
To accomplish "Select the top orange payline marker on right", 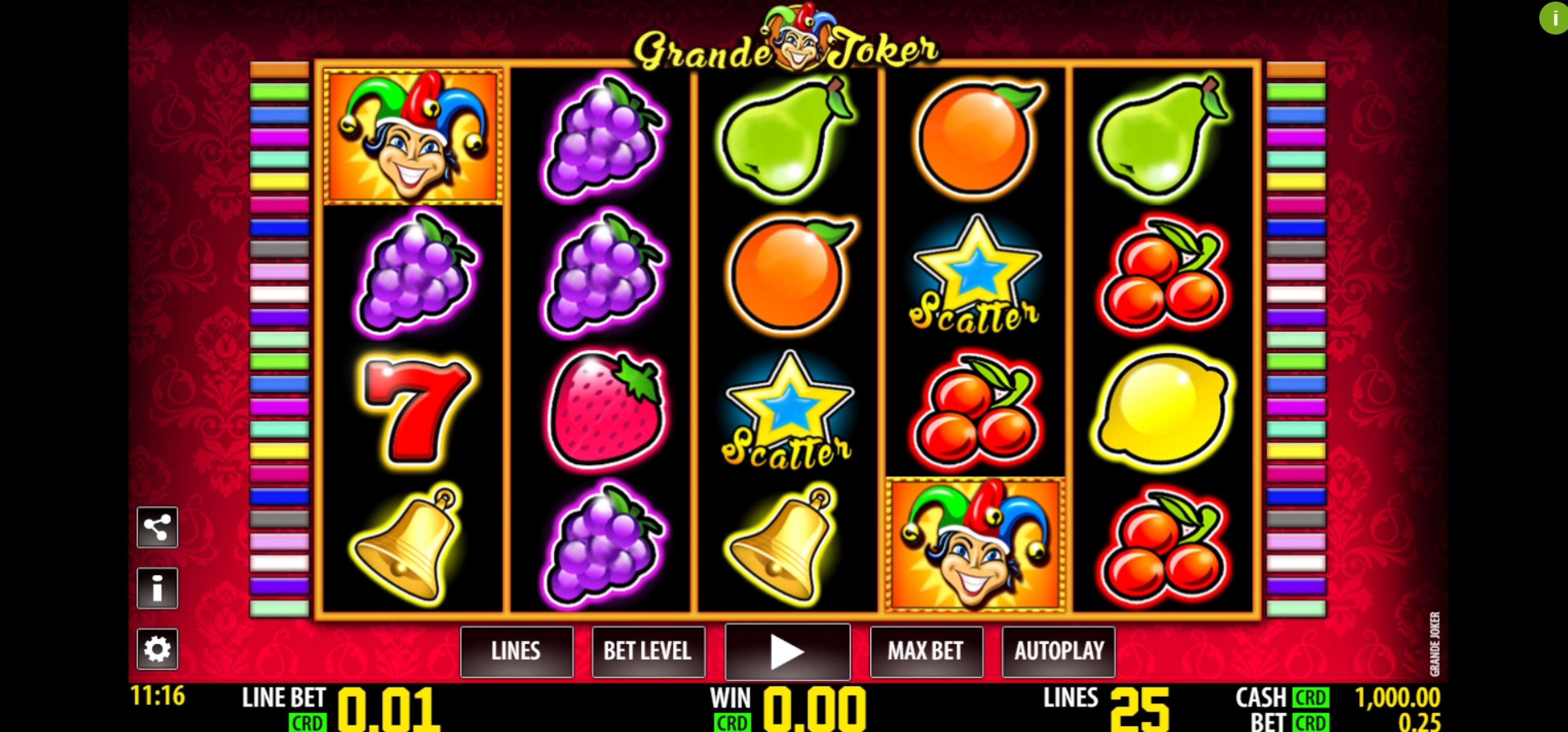I will [x=1296, y=69].
